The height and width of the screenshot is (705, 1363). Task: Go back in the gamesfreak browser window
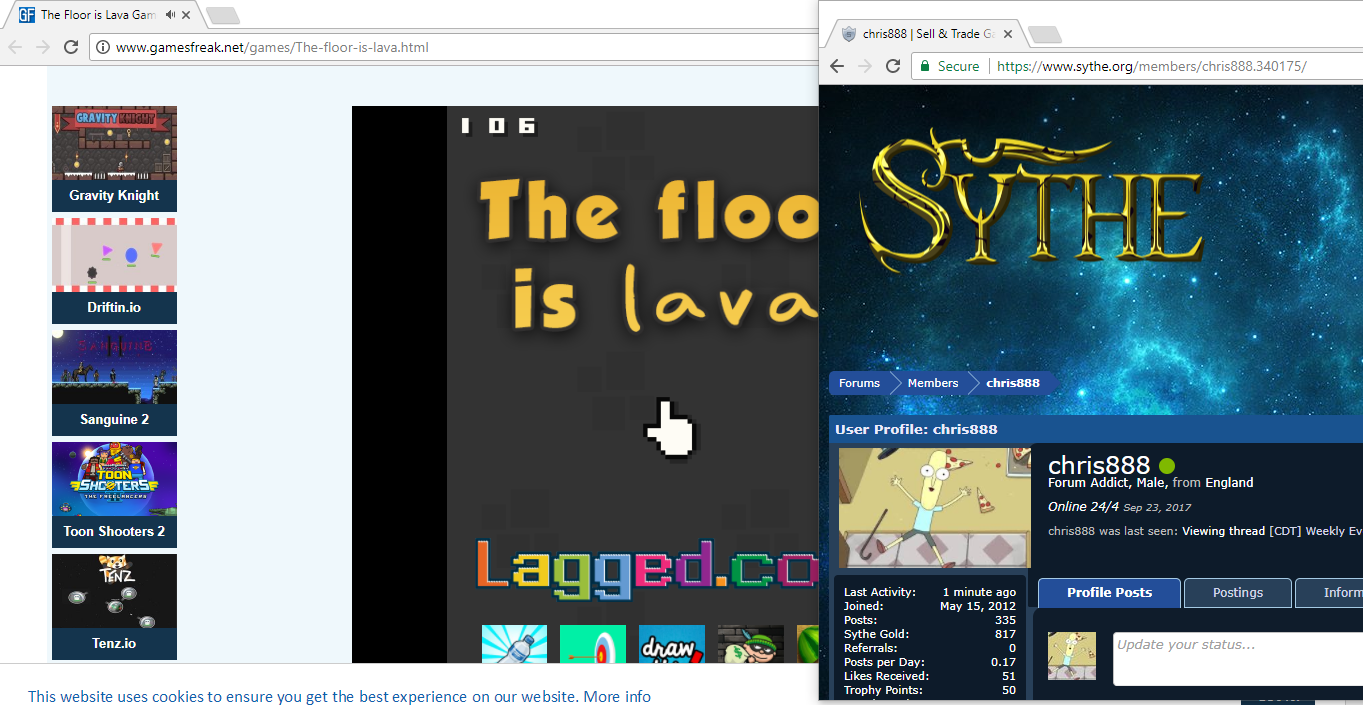coord(16,47)
